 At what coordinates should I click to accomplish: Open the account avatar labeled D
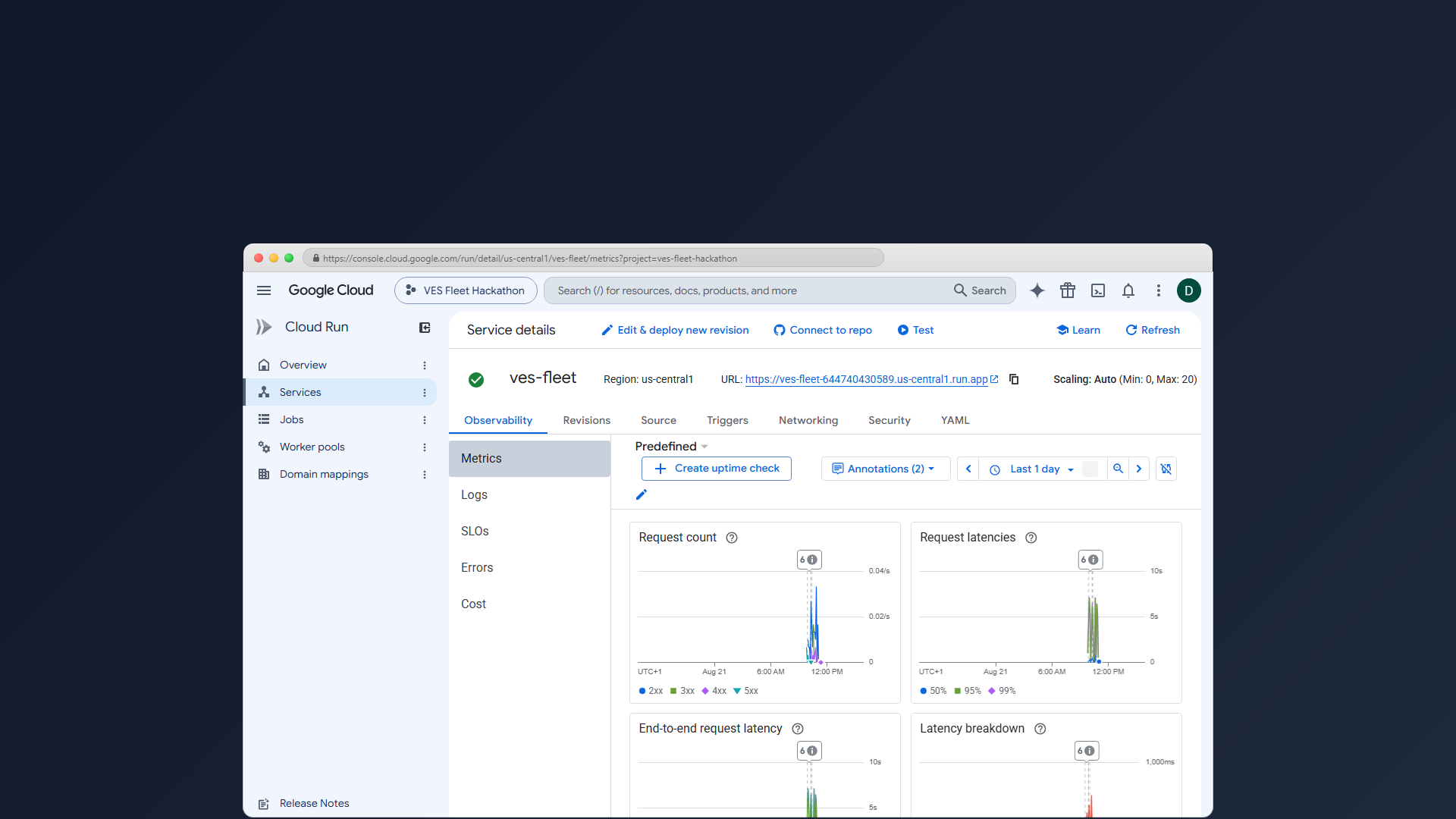pos(1188,290)
